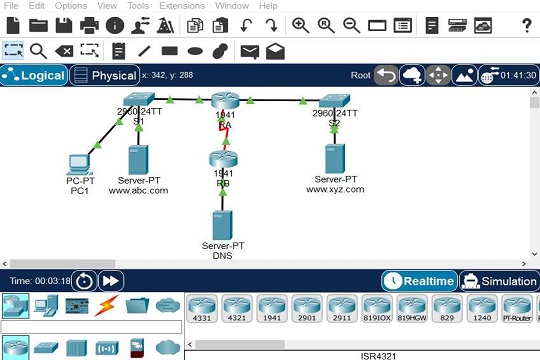Click the Copy icon in toolbar
The height and width of the screenshot is (360, 540).
tap(195, 26)
